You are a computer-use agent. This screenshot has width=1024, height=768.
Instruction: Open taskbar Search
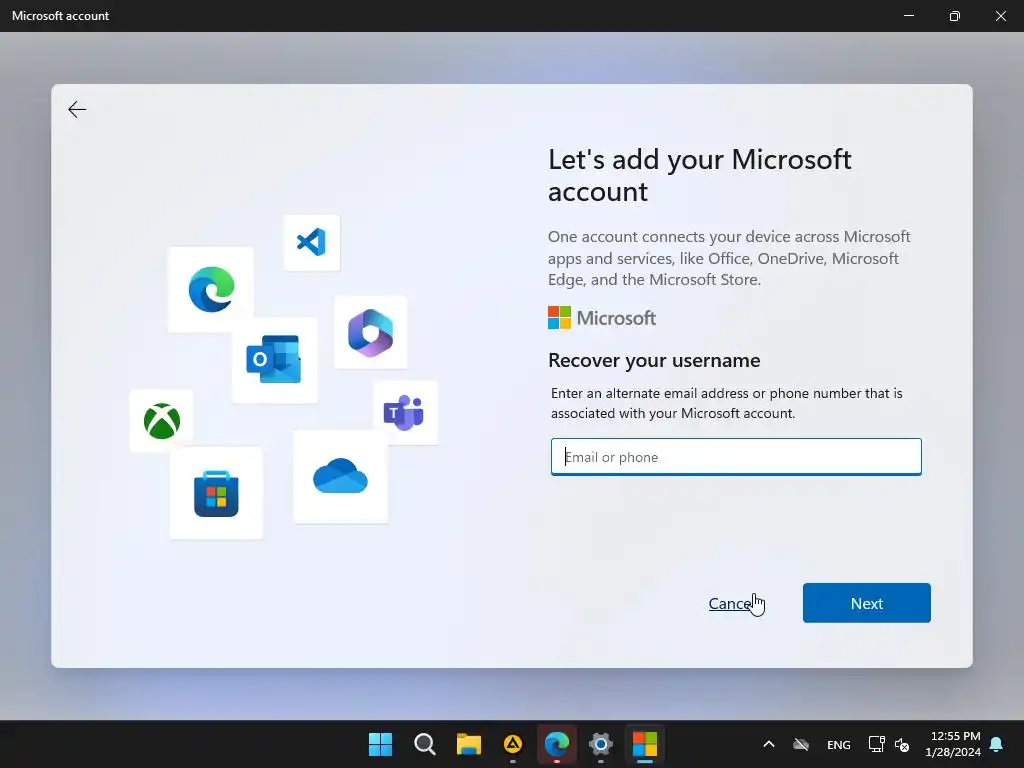pos(424,744)
